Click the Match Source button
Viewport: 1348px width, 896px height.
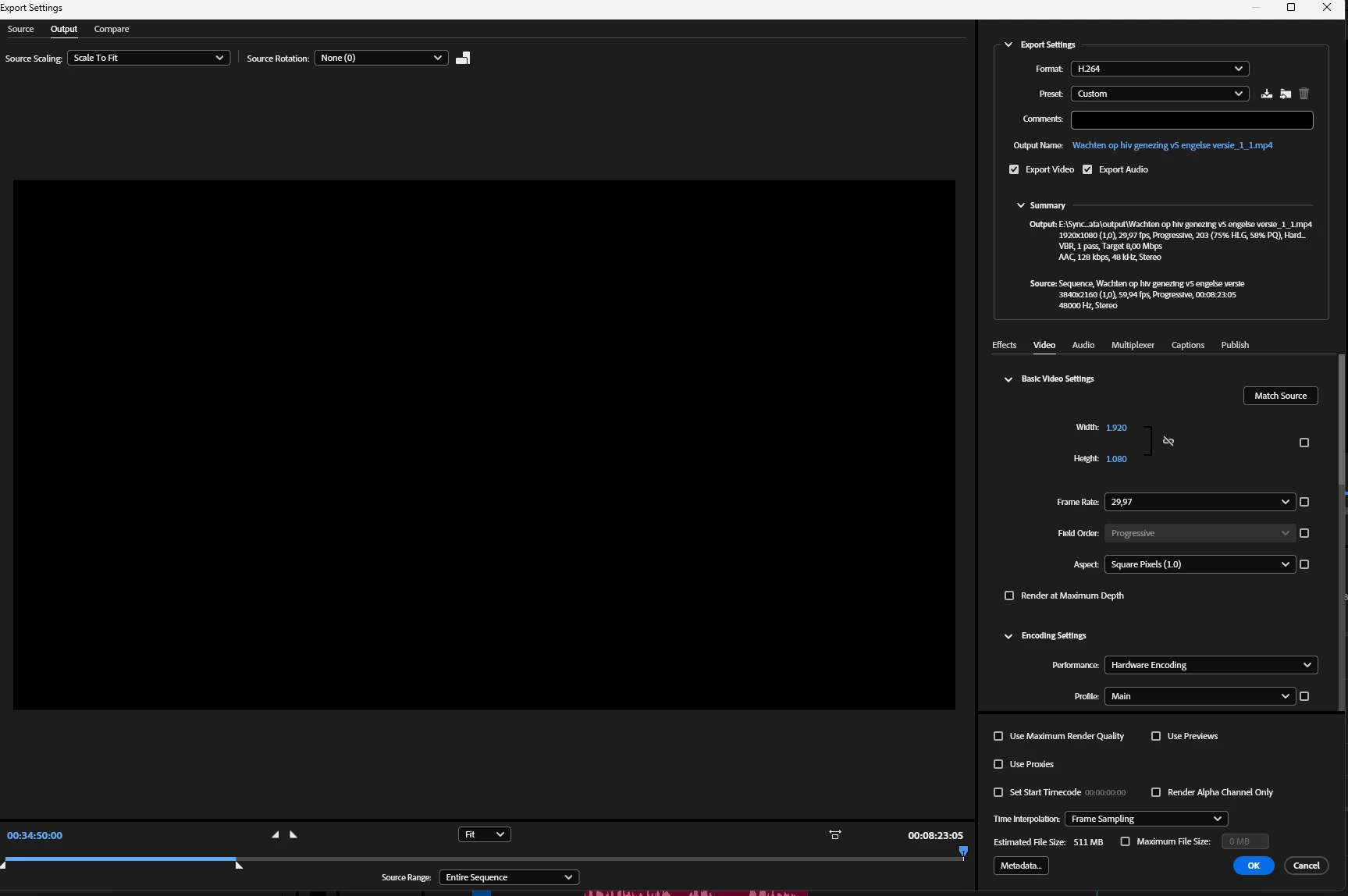[1280, 396]
